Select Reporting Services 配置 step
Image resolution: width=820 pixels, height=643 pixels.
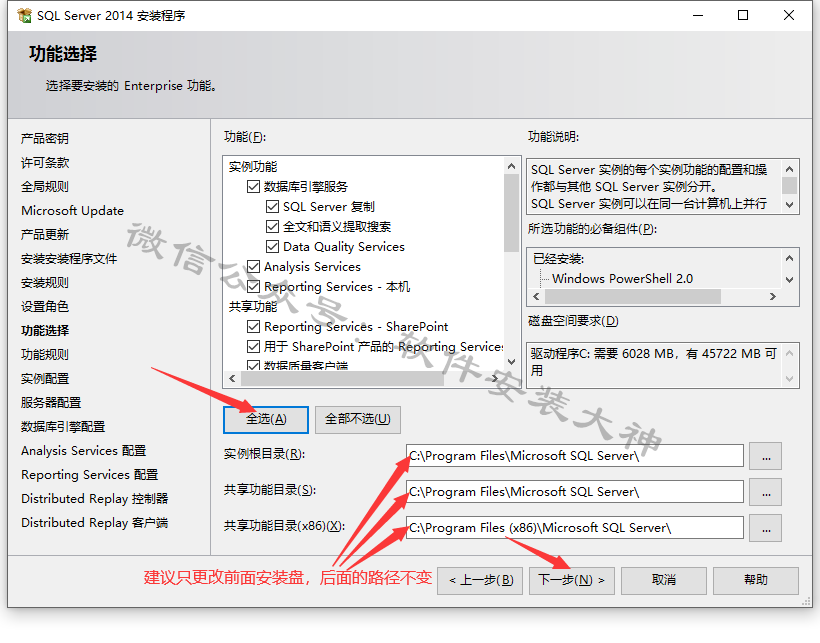click(89, 475)
